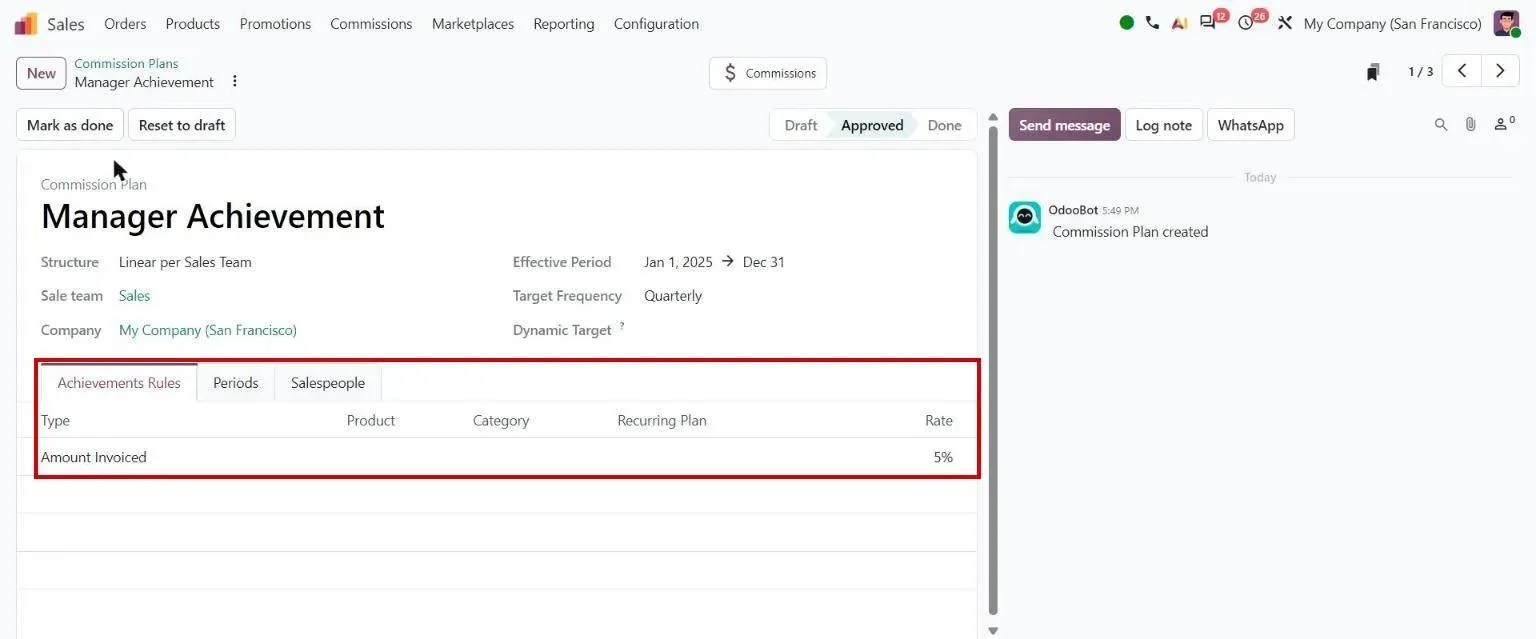Open conversations icon with 12 badge
This screenshot has height=639, width=1536.
(1209, 23)
